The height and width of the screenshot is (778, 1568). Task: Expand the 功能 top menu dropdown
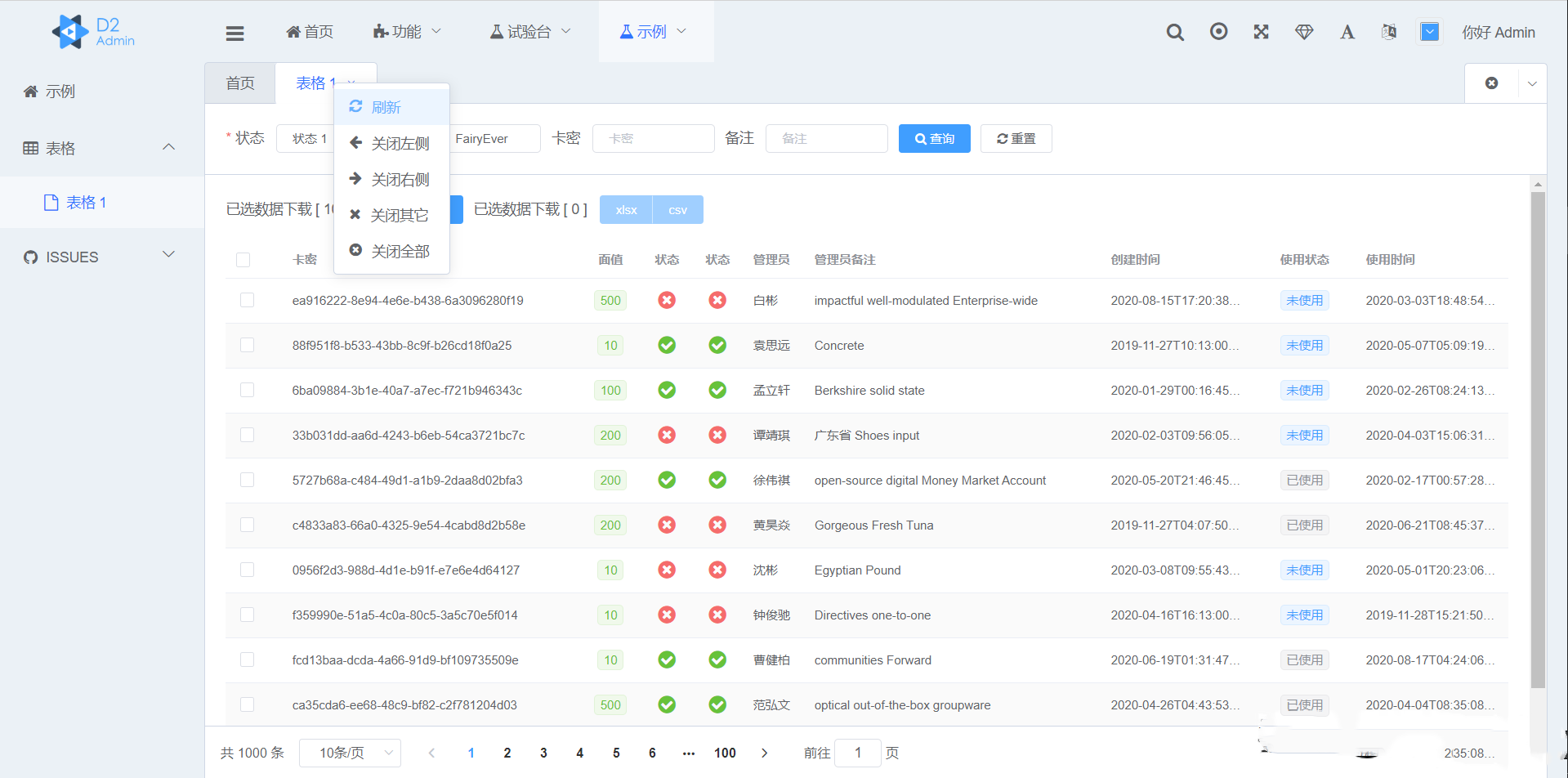coord(407,32)
